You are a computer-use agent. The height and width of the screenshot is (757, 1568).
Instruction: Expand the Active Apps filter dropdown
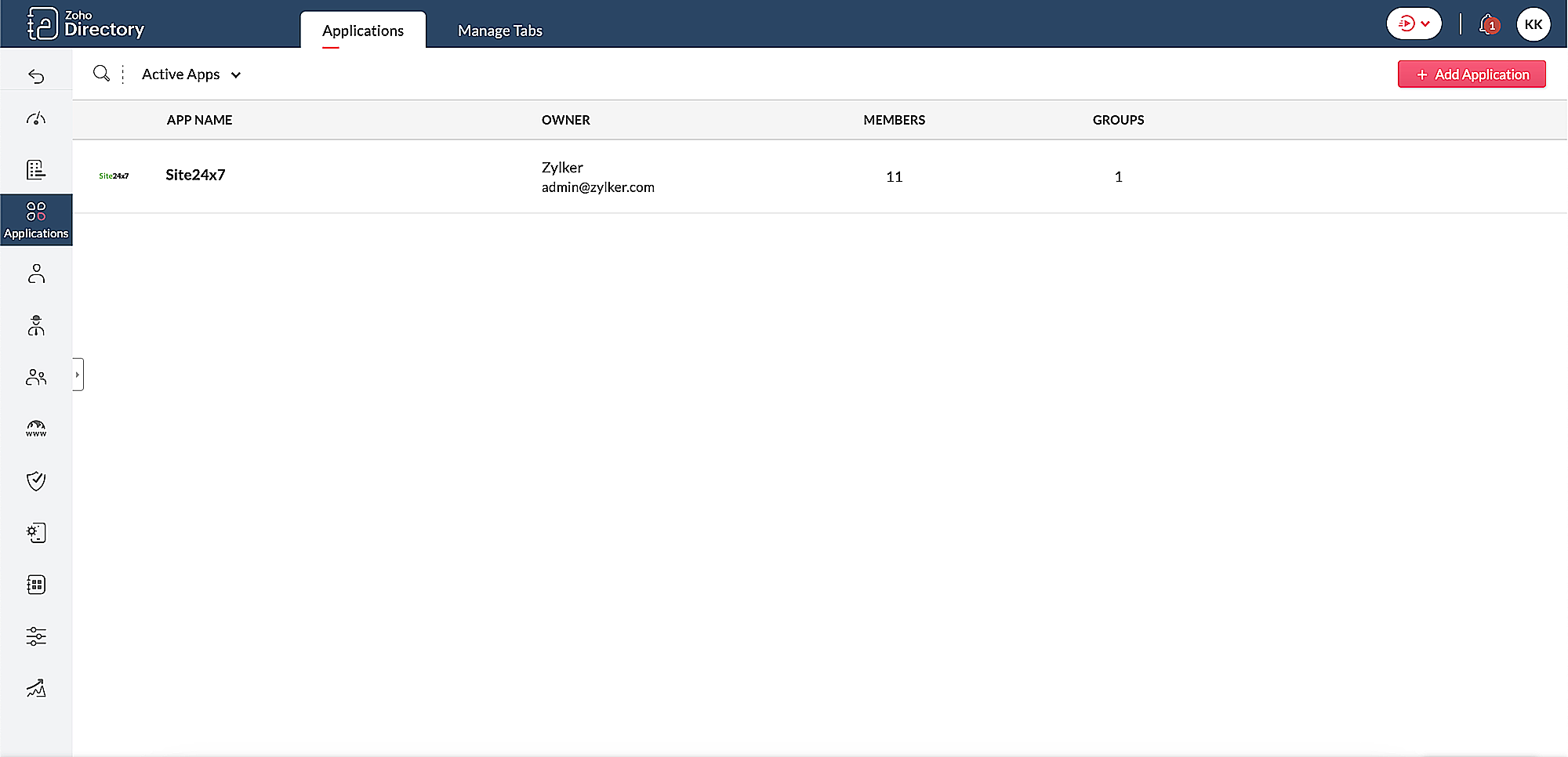(191, 74)
